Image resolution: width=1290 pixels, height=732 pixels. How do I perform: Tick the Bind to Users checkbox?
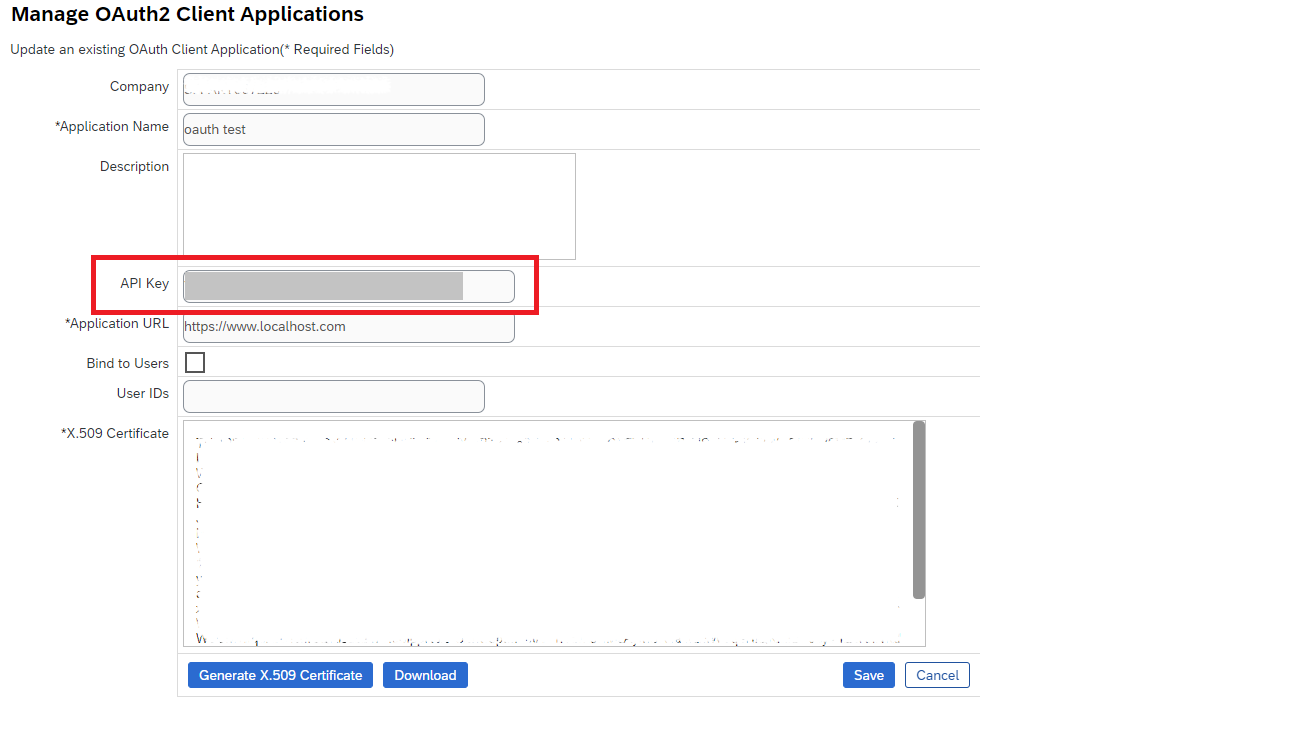point(195,362)
